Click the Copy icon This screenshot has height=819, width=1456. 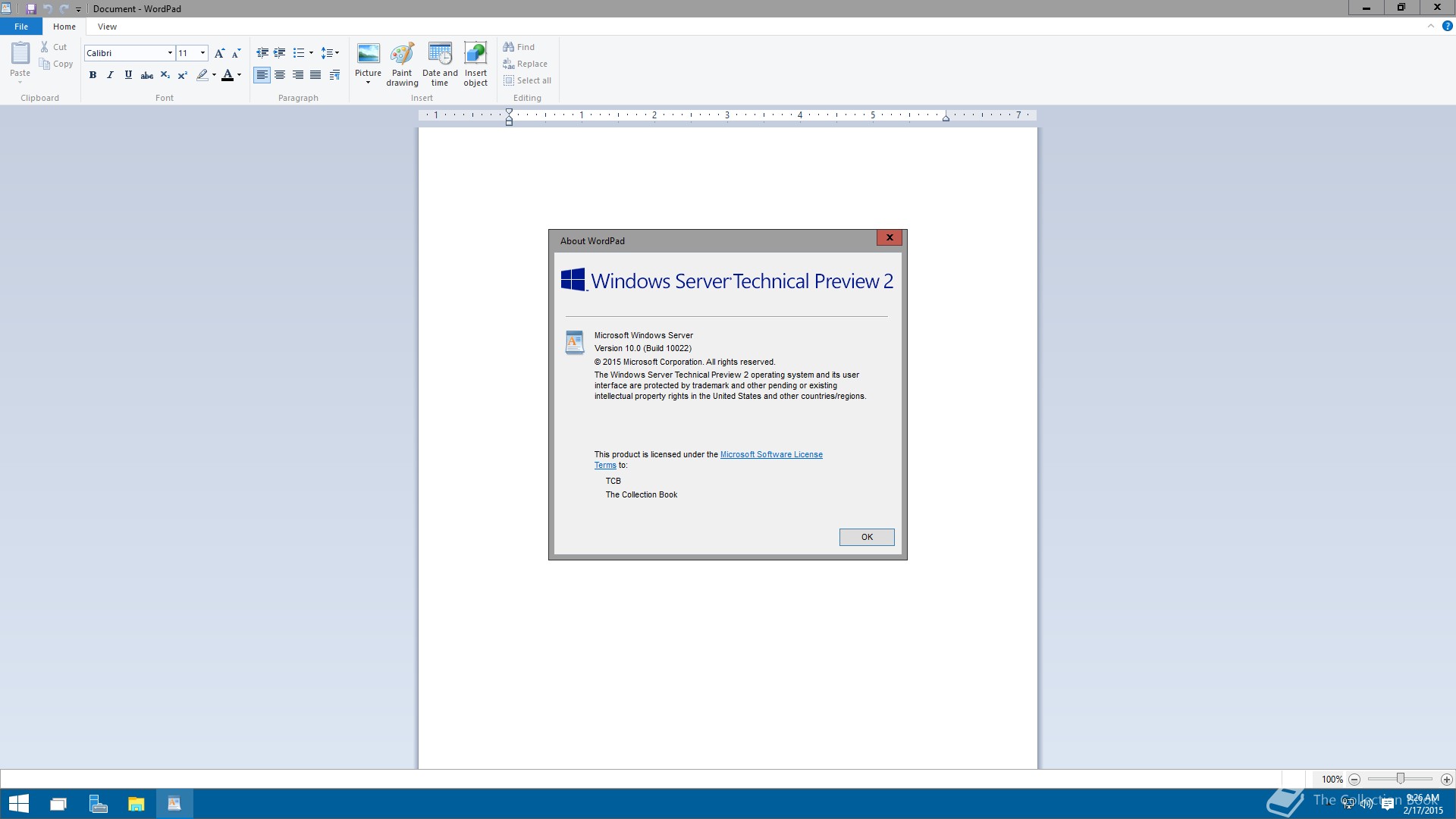pos(45,64)
